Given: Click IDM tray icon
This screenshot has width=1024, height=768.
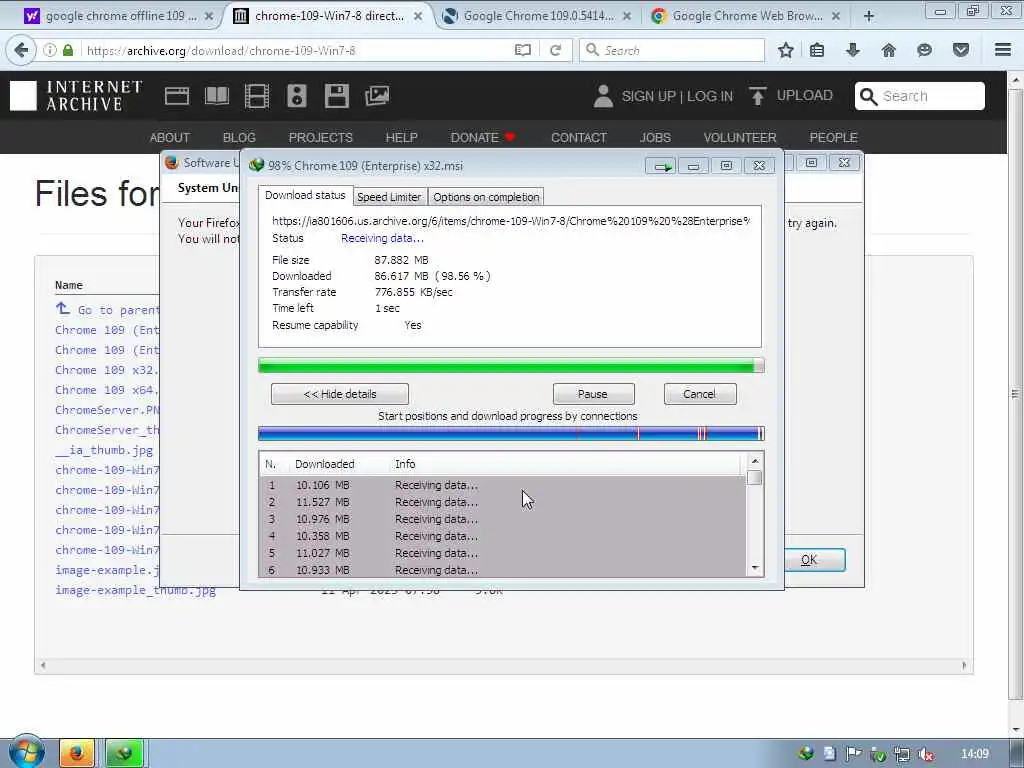Looking at the screenshot, I should (x=806, y=754).
